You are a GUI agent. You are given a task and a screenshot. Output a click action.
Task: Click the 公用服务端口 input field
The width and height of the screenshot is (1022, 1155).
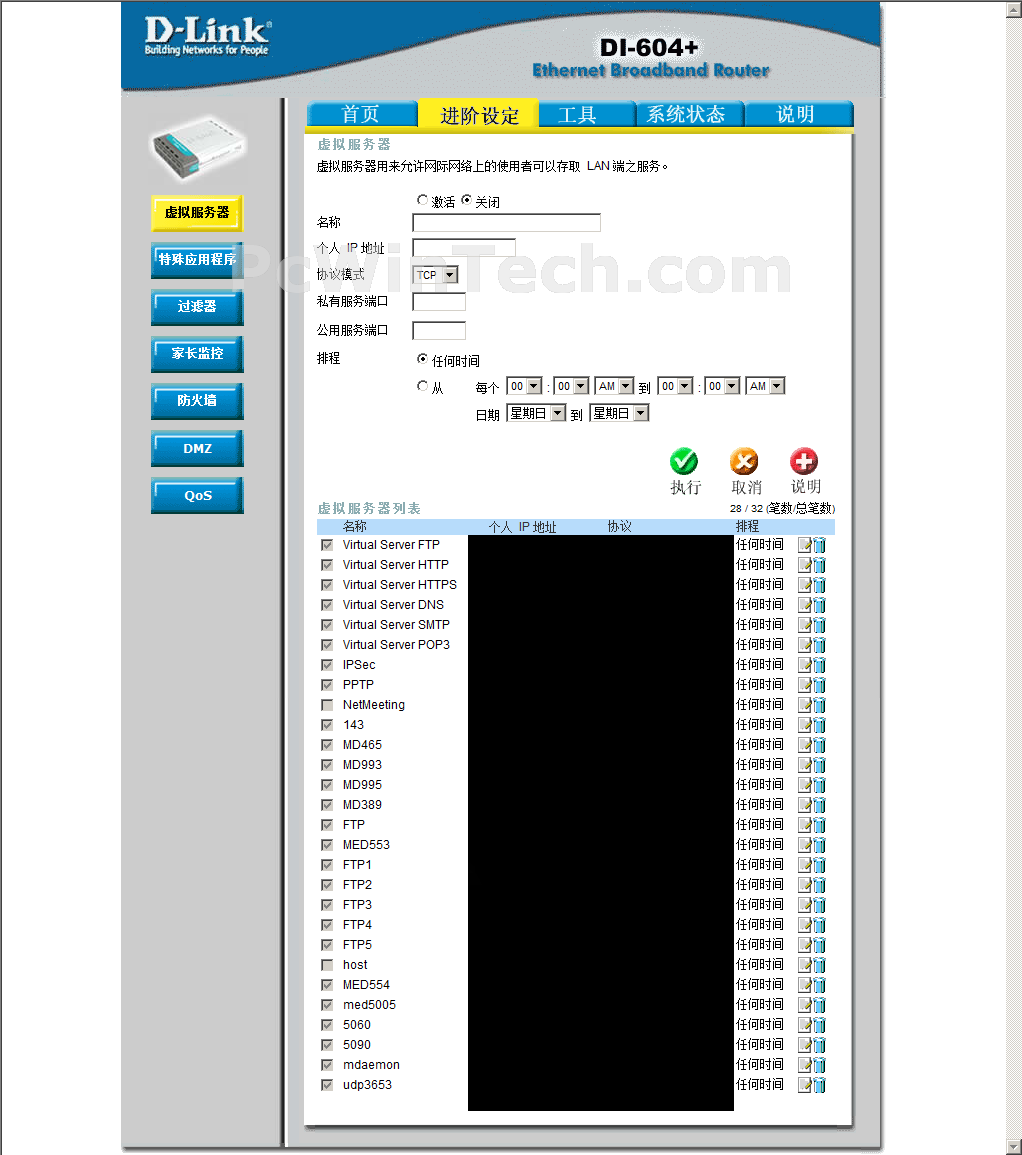439,330
